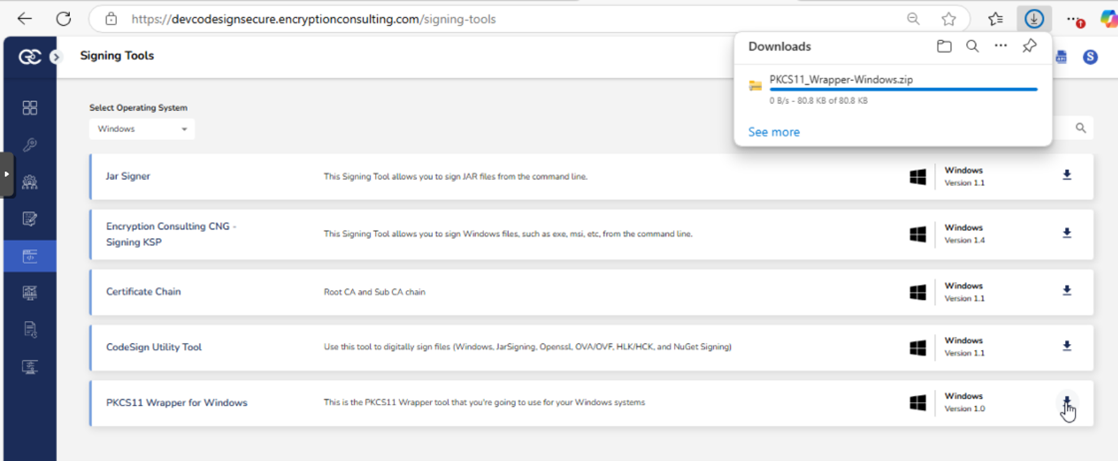Click the dashboard grid icon in sidebar
The width and height of the screenshot is (1118, 461).
point(30,108)
